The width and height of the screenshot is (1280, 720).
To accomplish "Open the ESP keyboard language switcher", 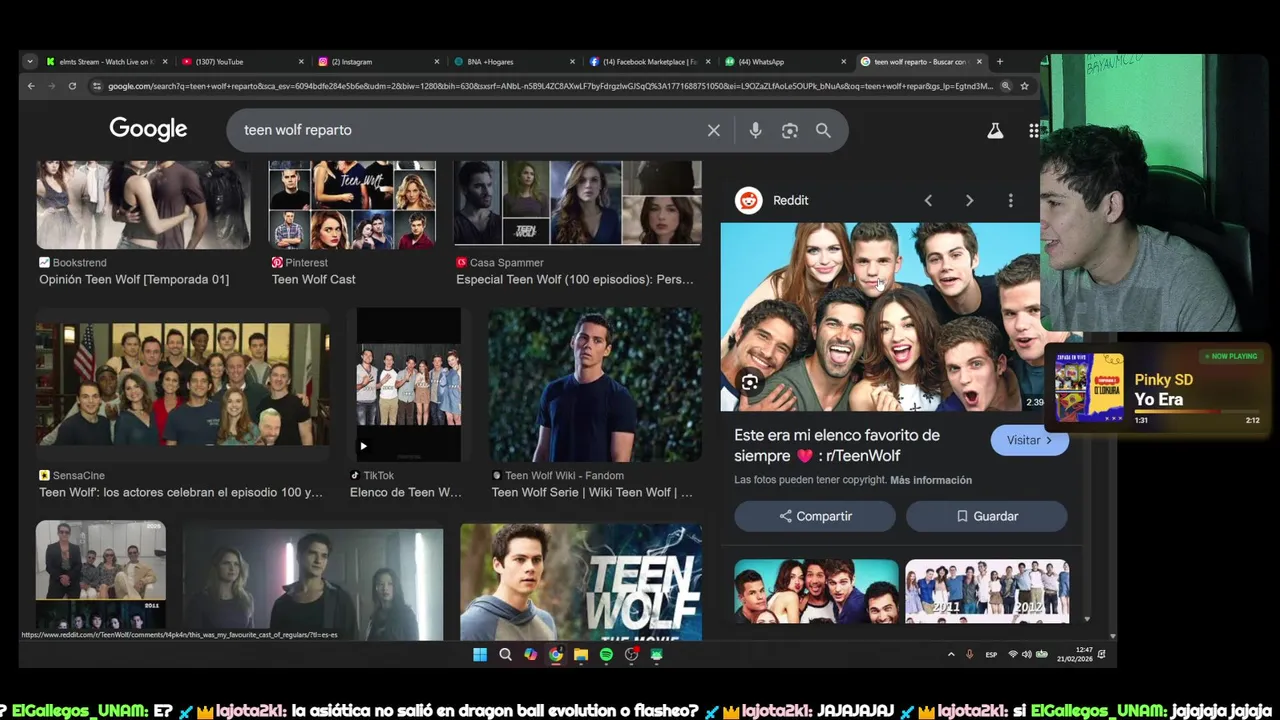I will pos(991,654).
